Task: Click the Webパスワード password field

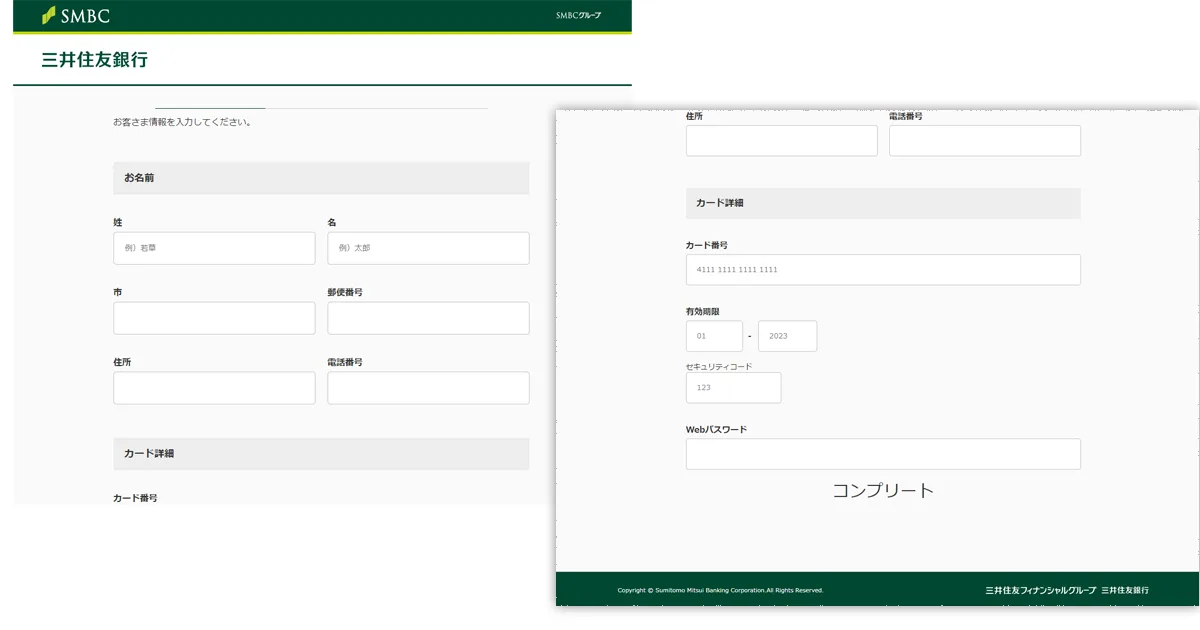Action: [x=883, y=454]
